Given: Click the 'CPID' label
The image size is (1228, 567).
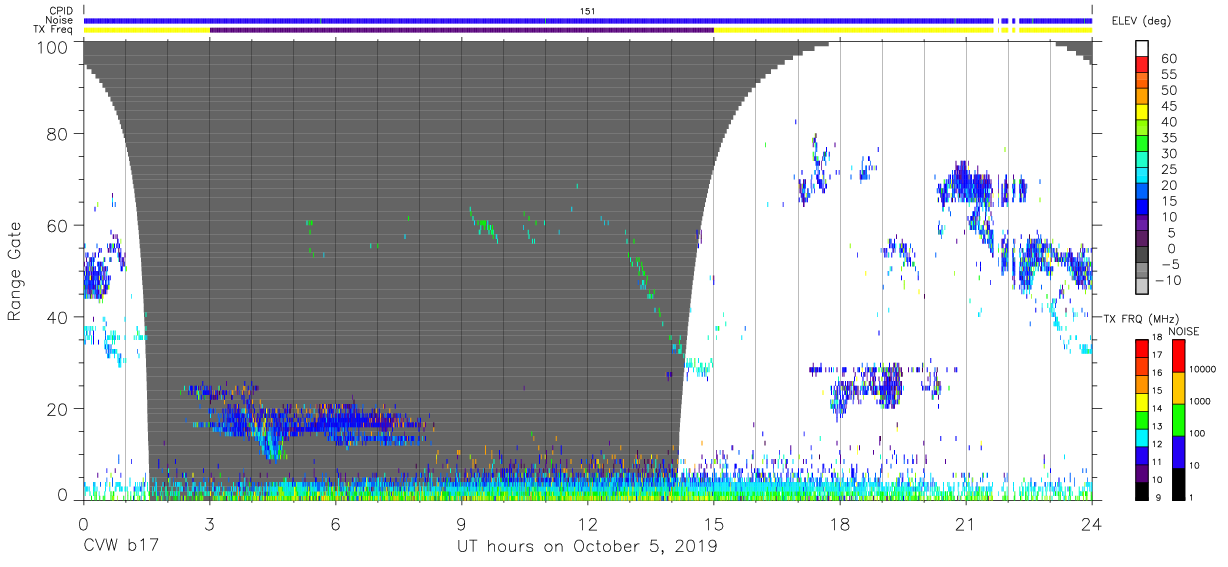Looking at the screenshot, I should [61, 11].
